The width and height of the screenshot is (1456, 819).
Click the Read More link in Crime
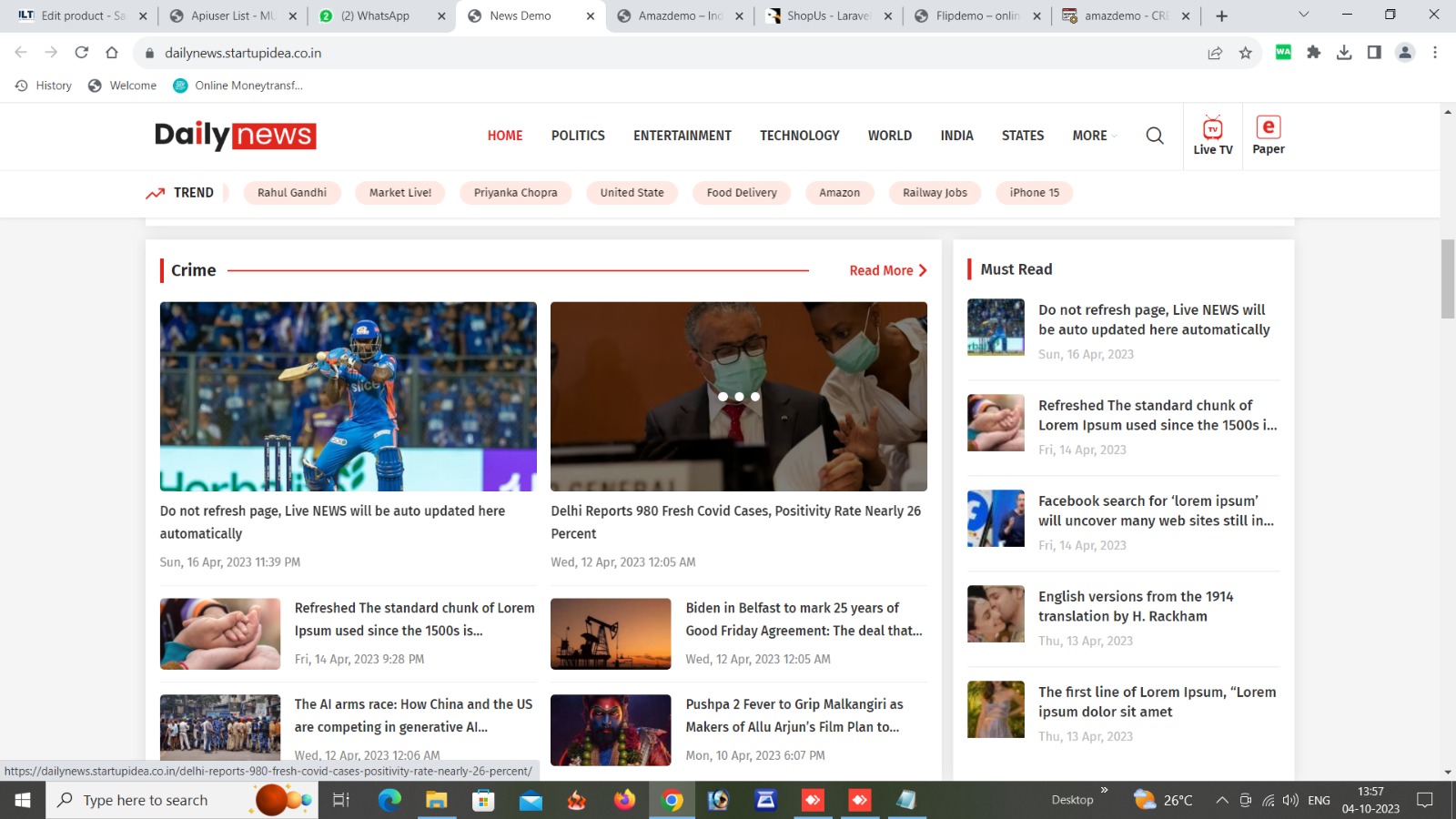point(887,270)
